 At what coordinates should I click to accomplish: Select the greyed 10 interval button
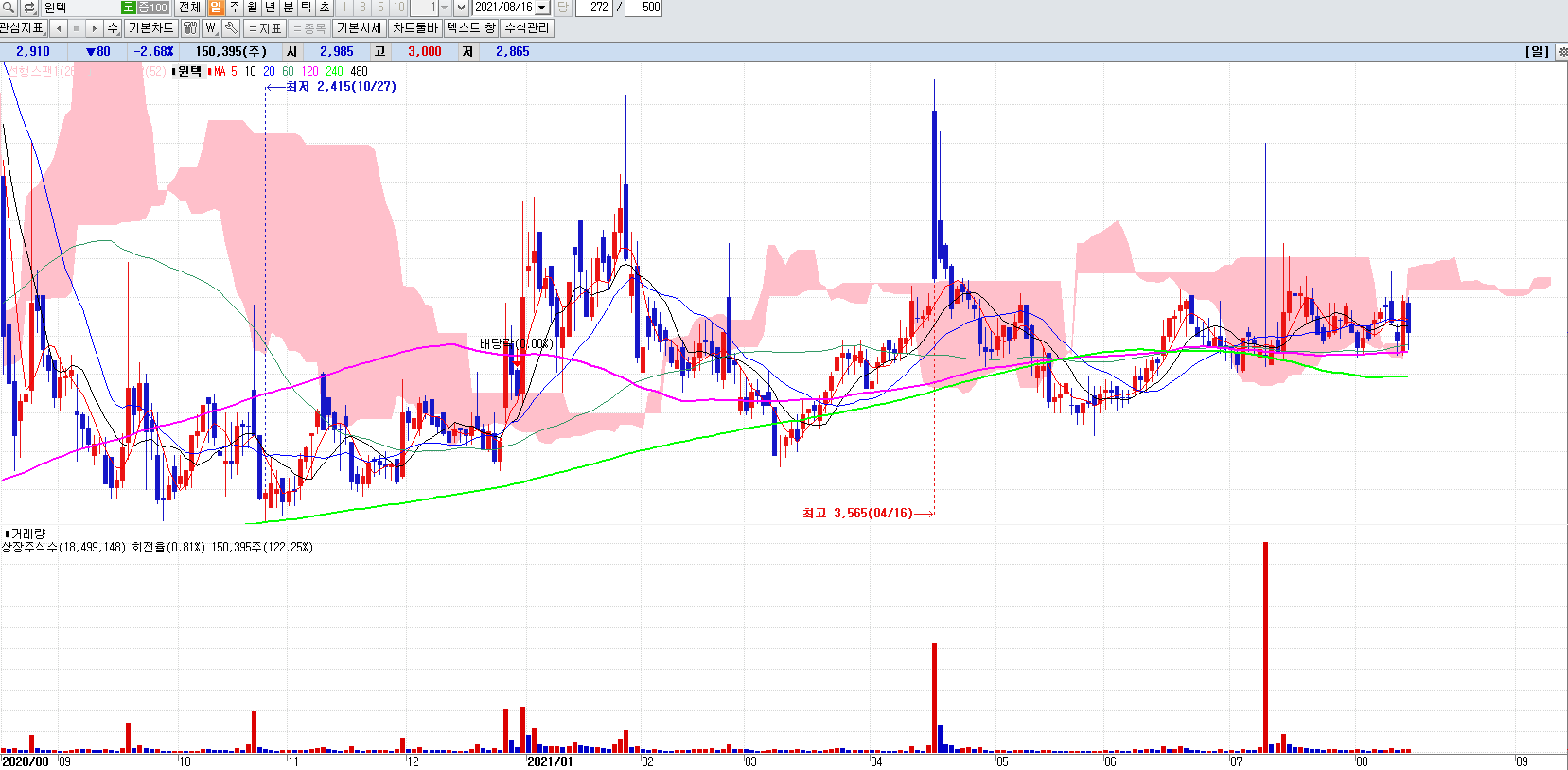398,8
